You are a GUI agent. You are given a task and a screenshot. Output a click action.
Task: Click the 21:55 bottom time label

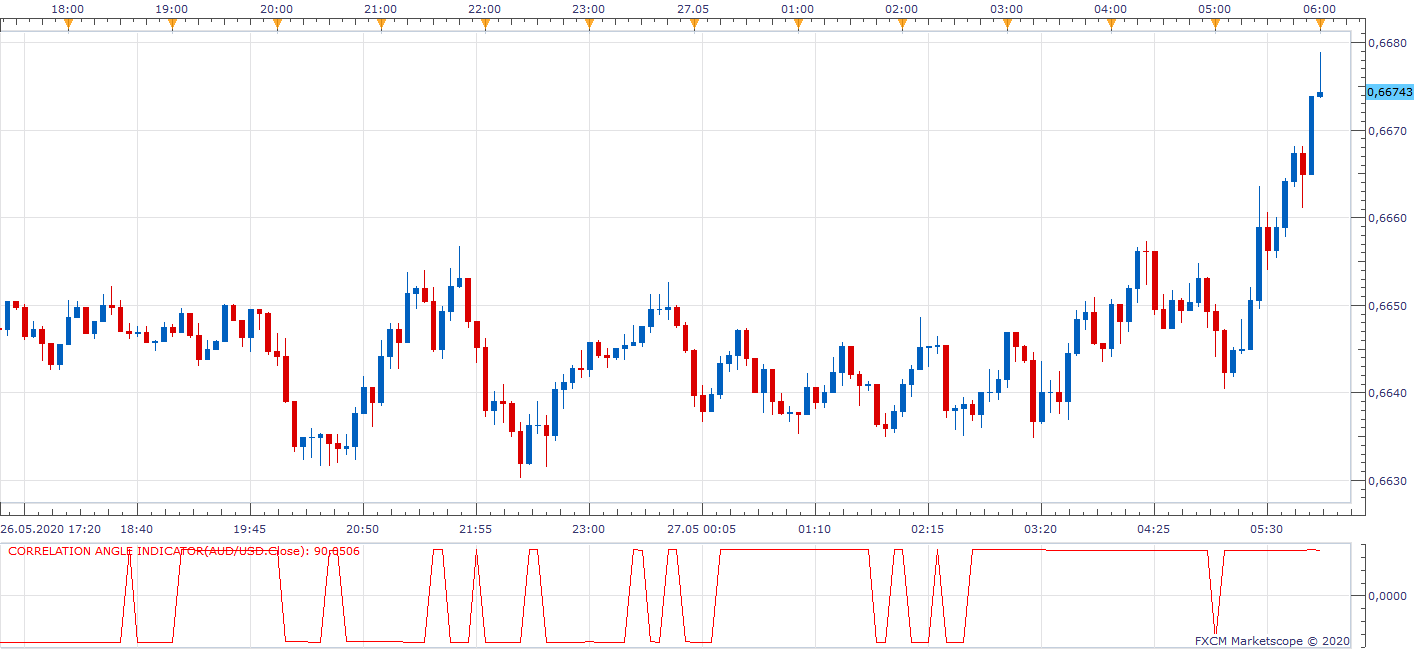coord(476,528)
